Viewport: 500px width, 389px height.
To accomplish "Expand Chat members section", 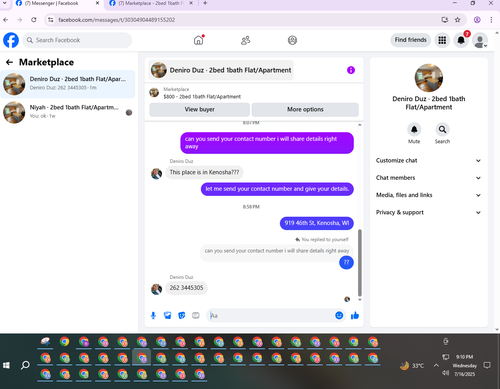I will coord(428,178).
